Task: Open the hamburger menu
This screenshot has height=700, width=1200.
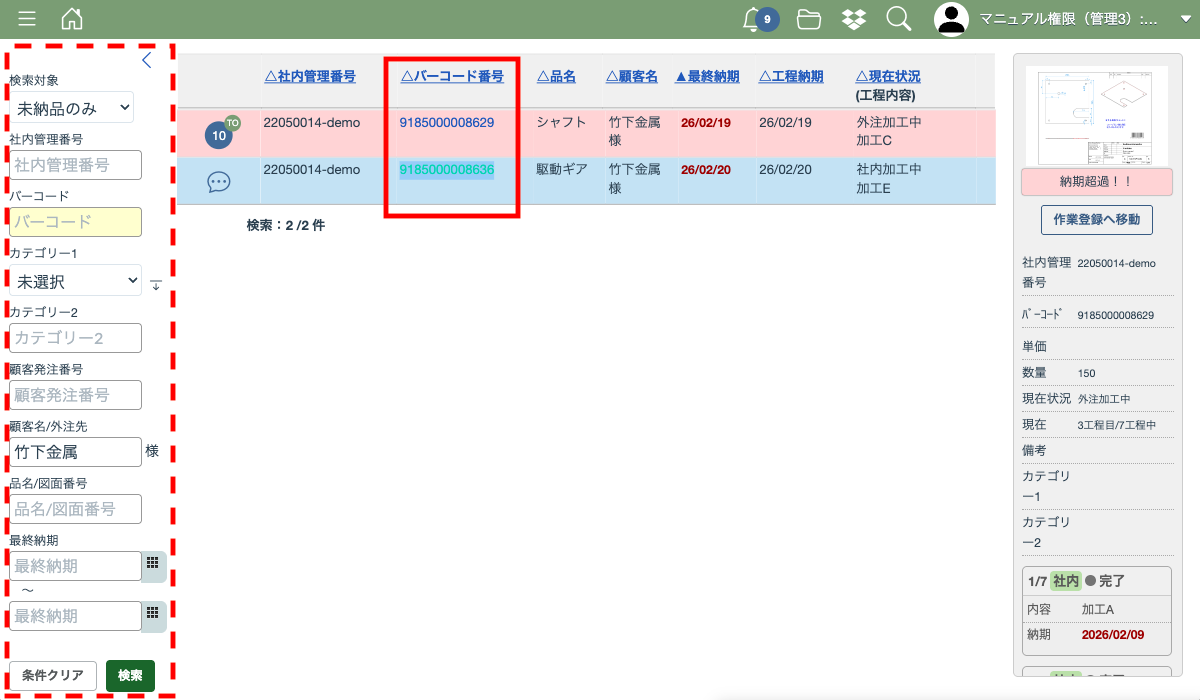Action: [x=27, y=19]
